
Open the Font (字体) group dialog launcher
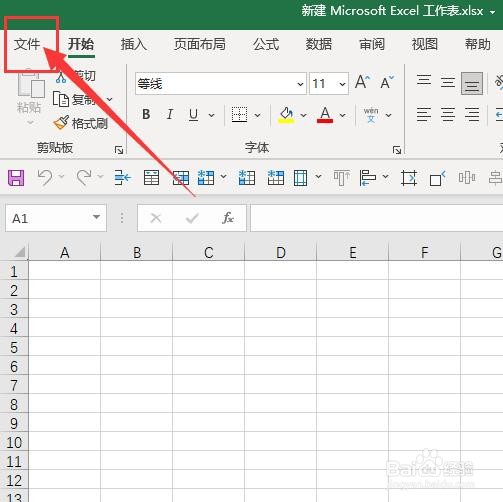397,150
